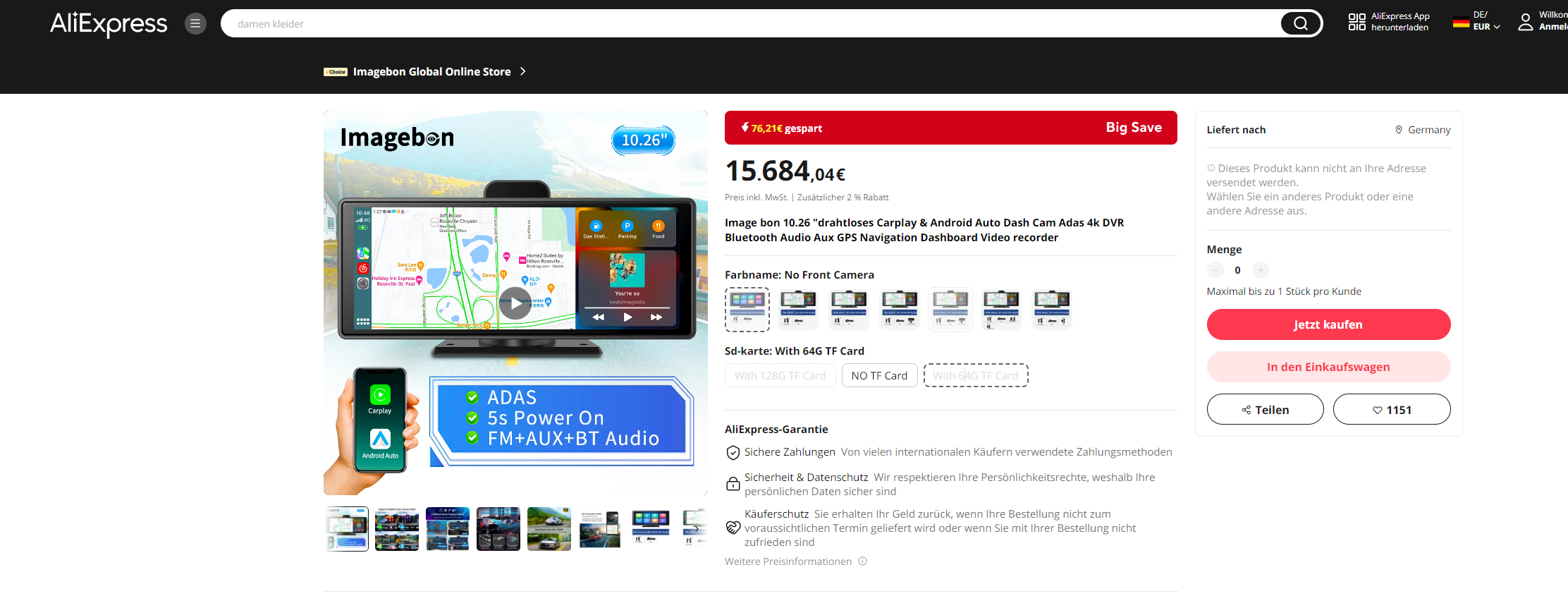1568x596 pixels.
Task: Click the AliExpress logo
Action: 109,23
